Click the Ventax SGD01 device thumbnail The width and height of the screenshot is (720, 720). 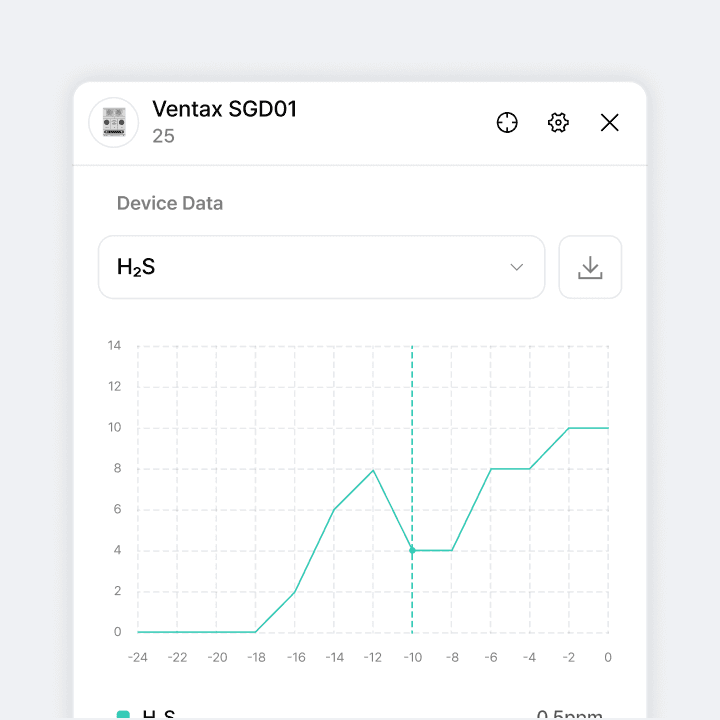point(114,123)
